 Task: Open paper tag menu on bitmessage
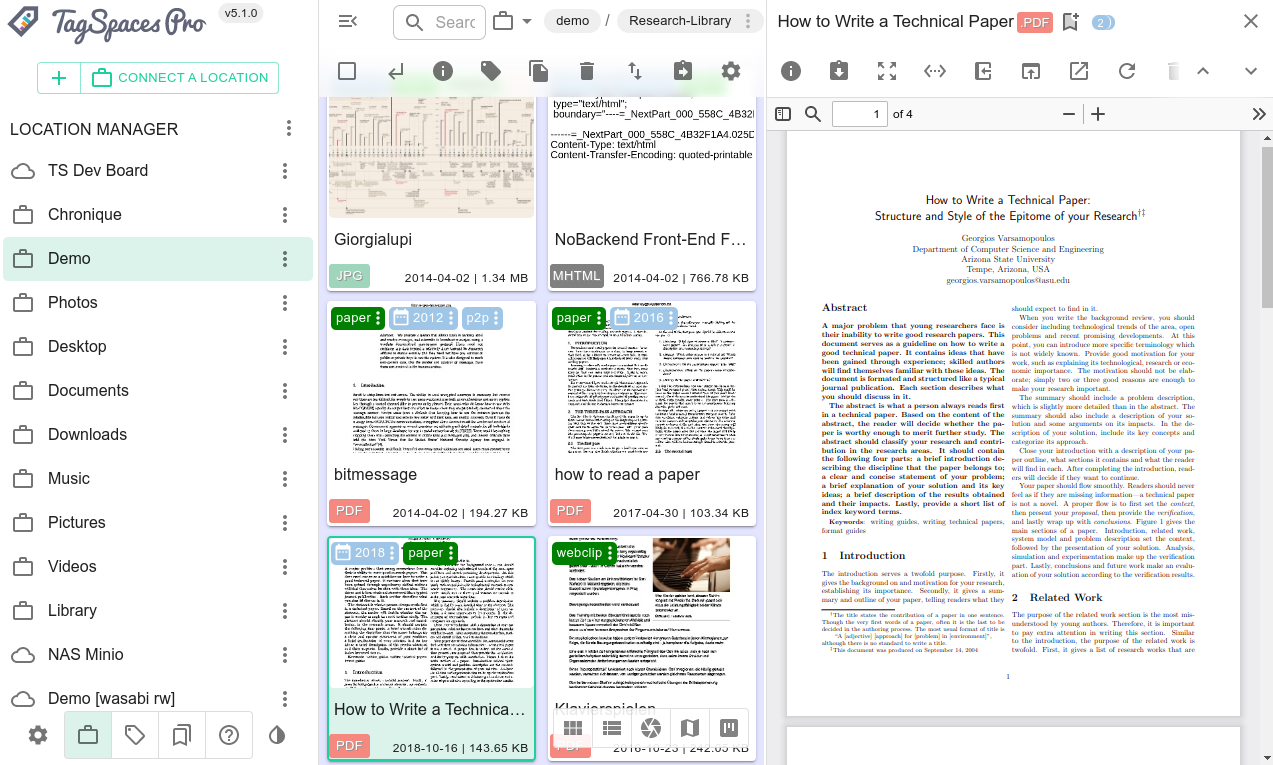pyautogui.click(x=378, y=318)
